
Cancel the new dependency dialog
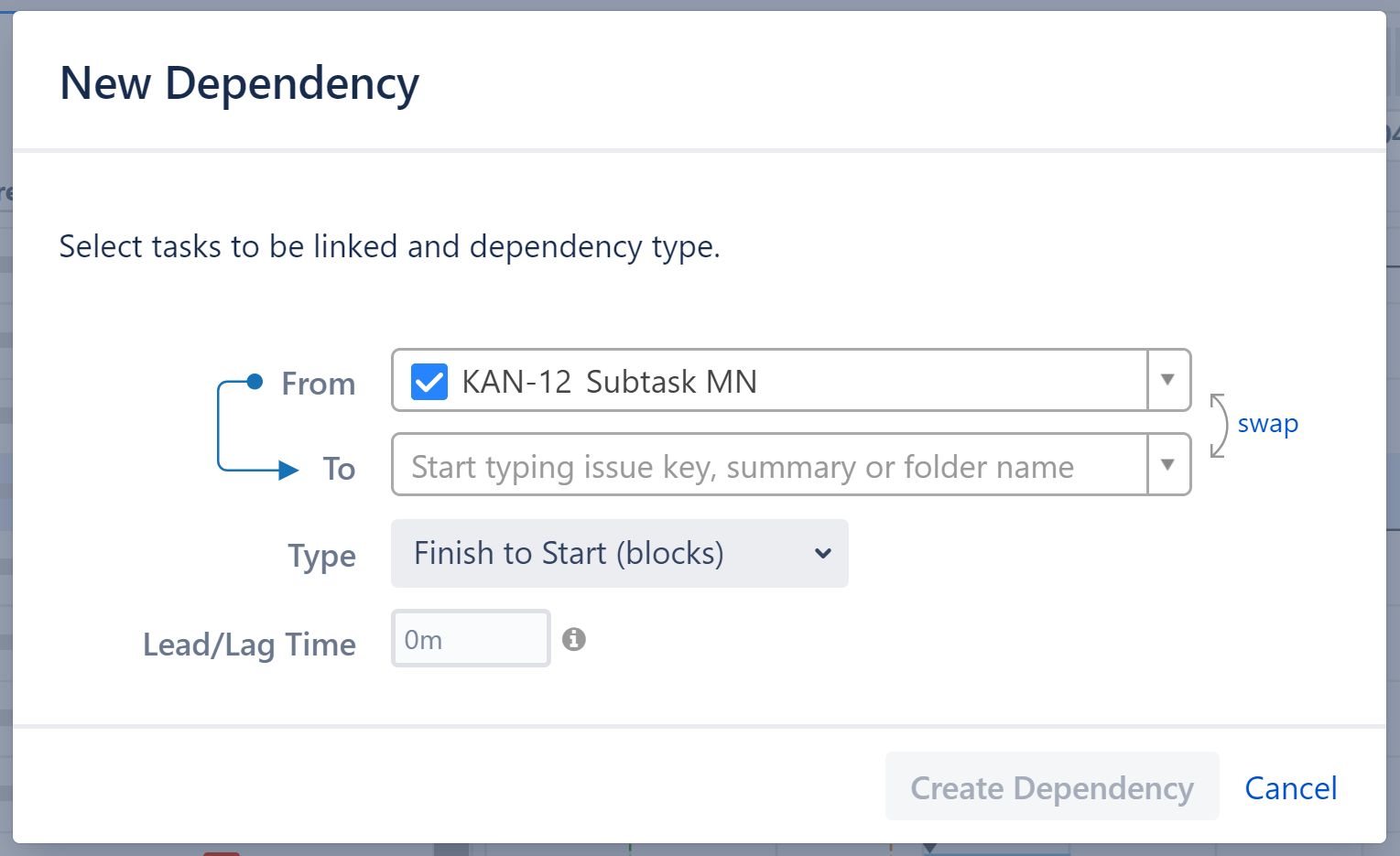click(x=1290, y=787)
